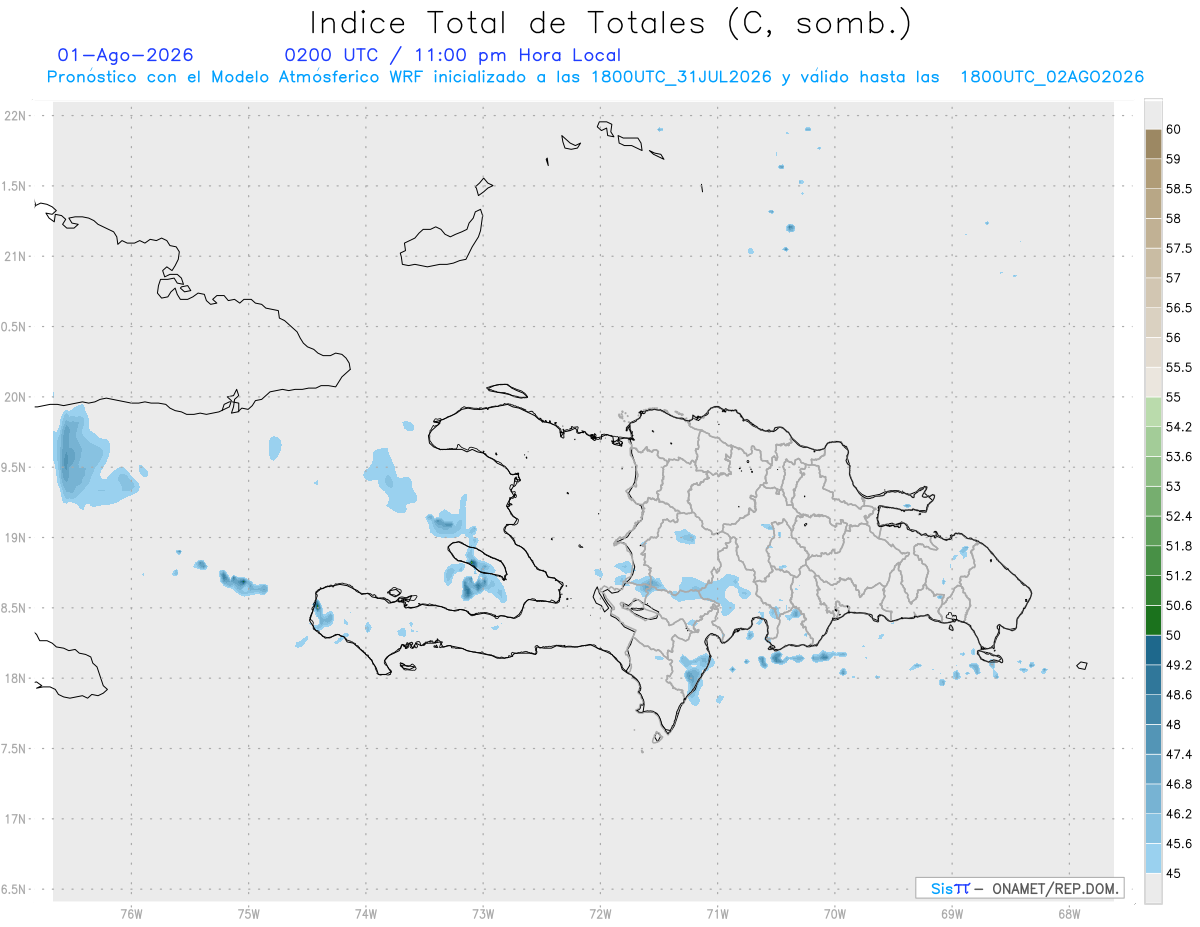Click the "59" colorbar label
The width and height of the screenshot is (1200, 927).
[x=1173, y=159]
